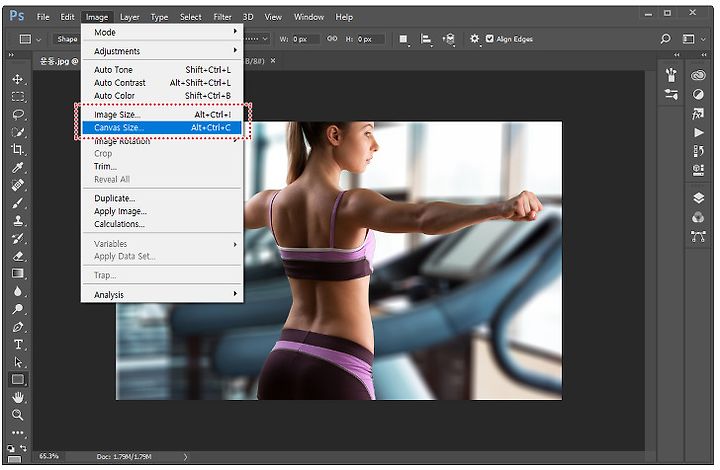Select the Quick Selection tool
720x470 pixels.
click(x=17, y=132)
